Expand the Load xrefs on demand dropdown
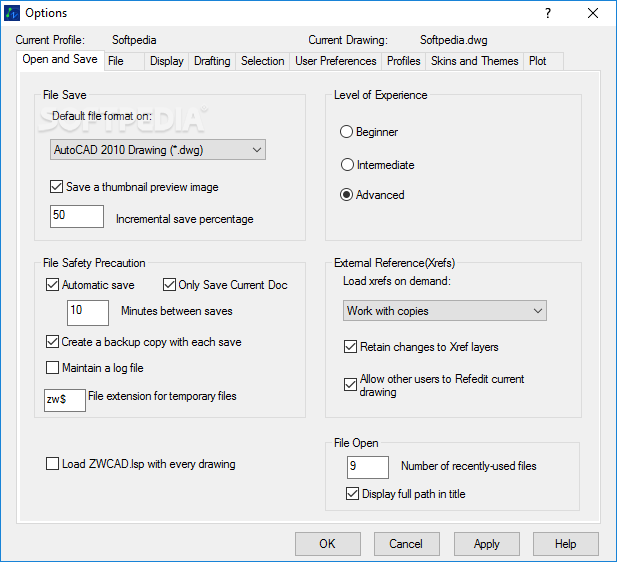This screenshot has height=562, width=617. [445, 311]
